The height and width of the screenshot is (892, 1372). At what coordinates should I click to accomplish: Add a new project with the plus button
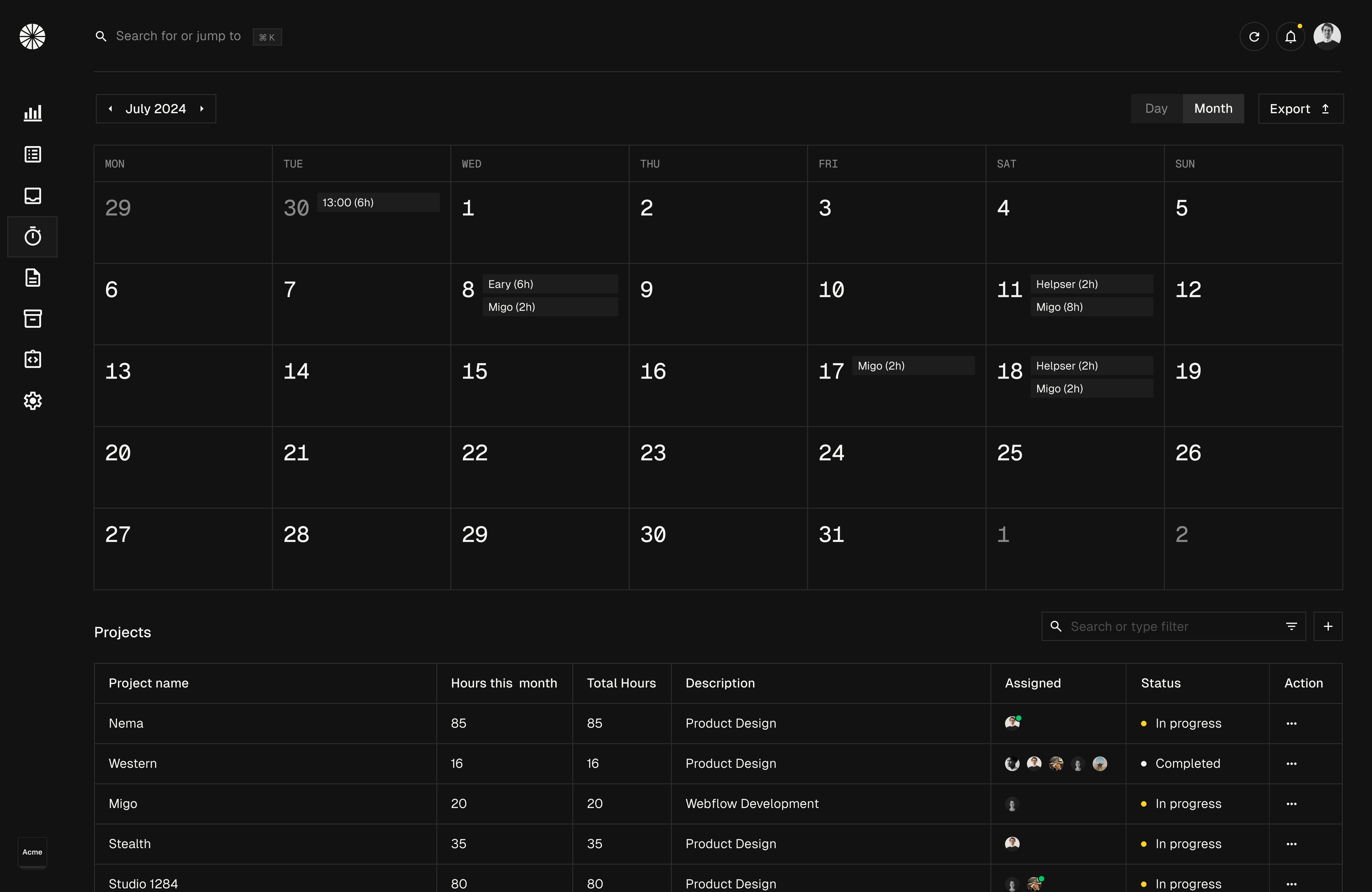pyautogui.click(x=1329, y=626)
